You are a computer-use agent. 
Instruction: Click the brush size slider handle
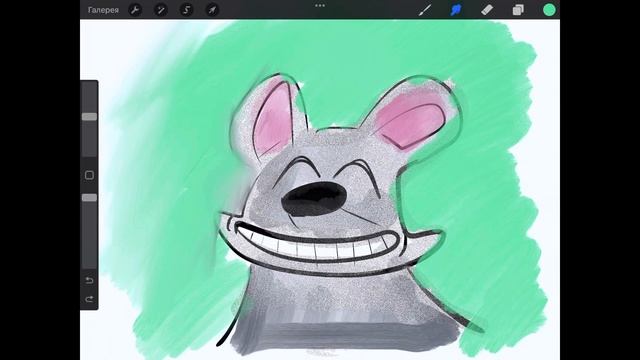[89, 117]
